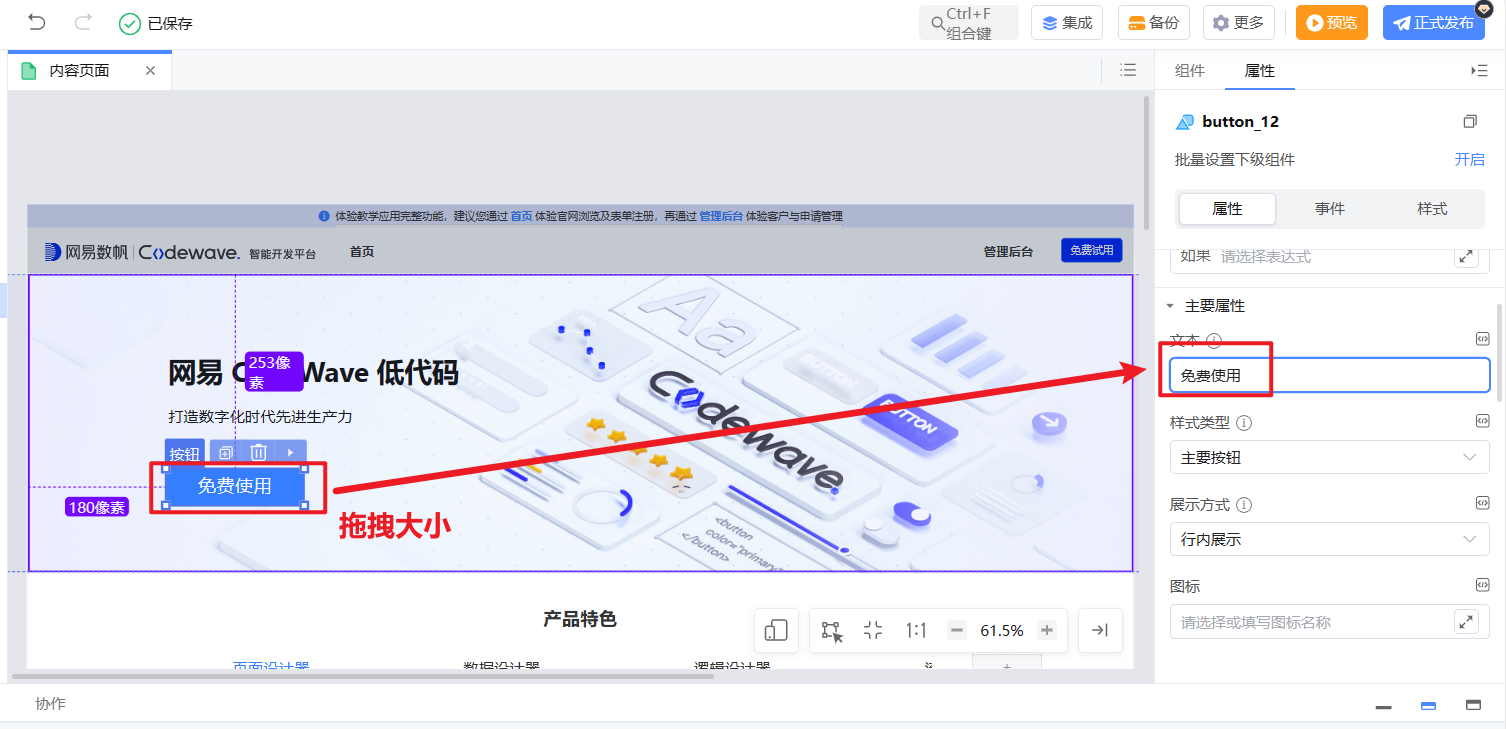
Task: Open device preview mode icon
Action: click(776, 630)
